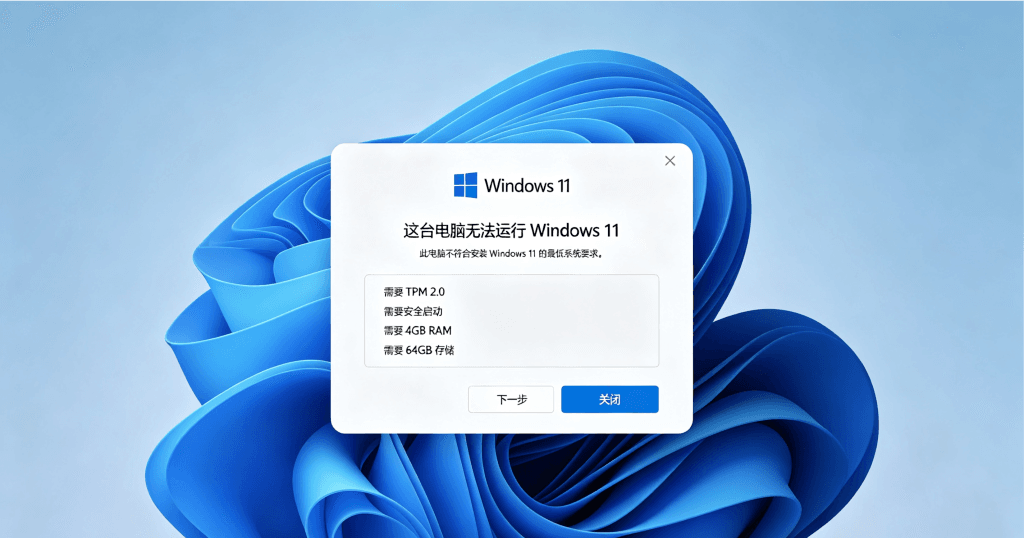This screenshot has width=1024, height=538.
Task: Click the 关闭 button
Action: pyautogui.click(x=609, y=399)
